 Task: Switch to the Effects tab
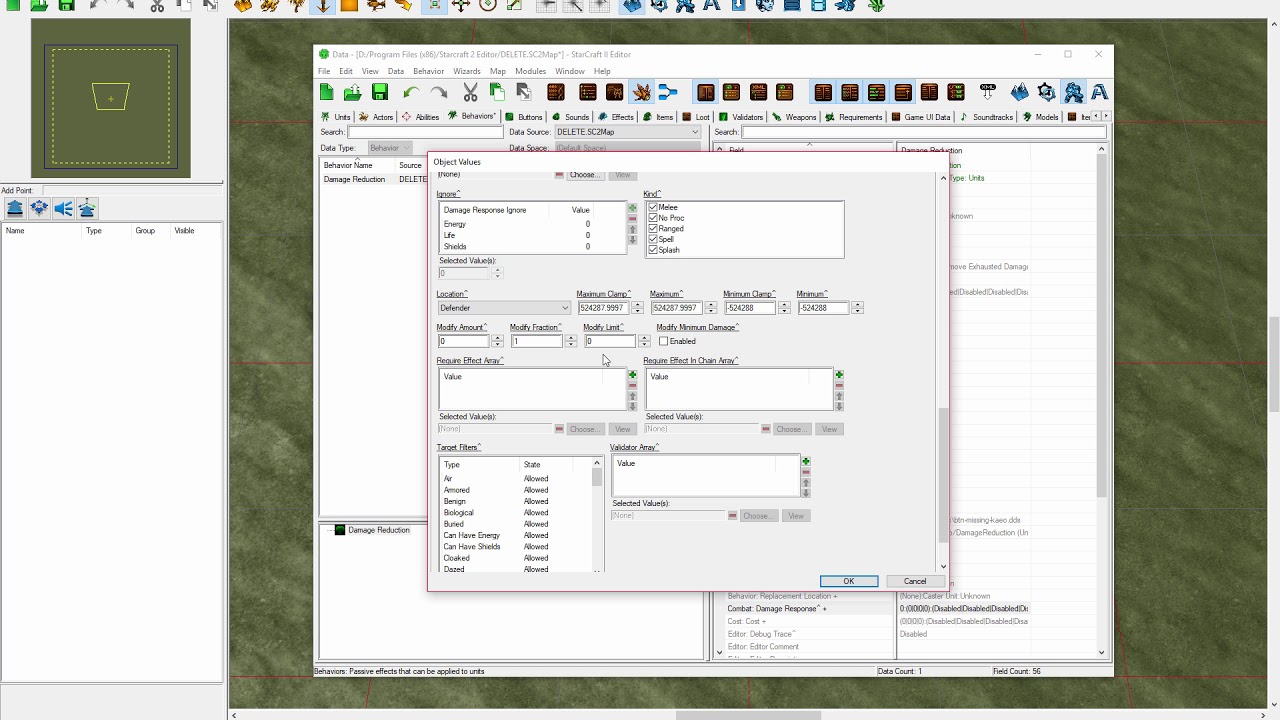[616, 117]
